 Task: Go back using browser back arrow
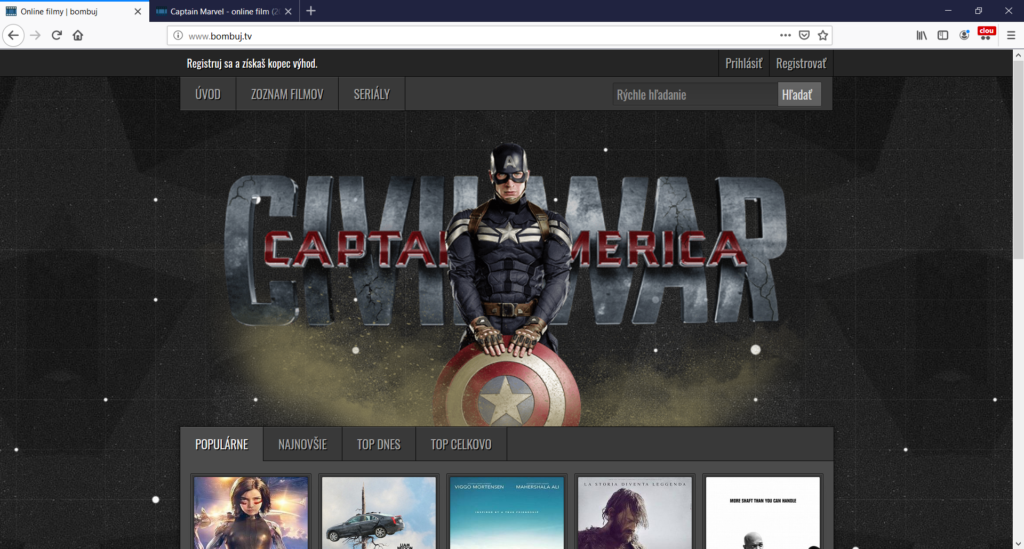click(13, 35)
